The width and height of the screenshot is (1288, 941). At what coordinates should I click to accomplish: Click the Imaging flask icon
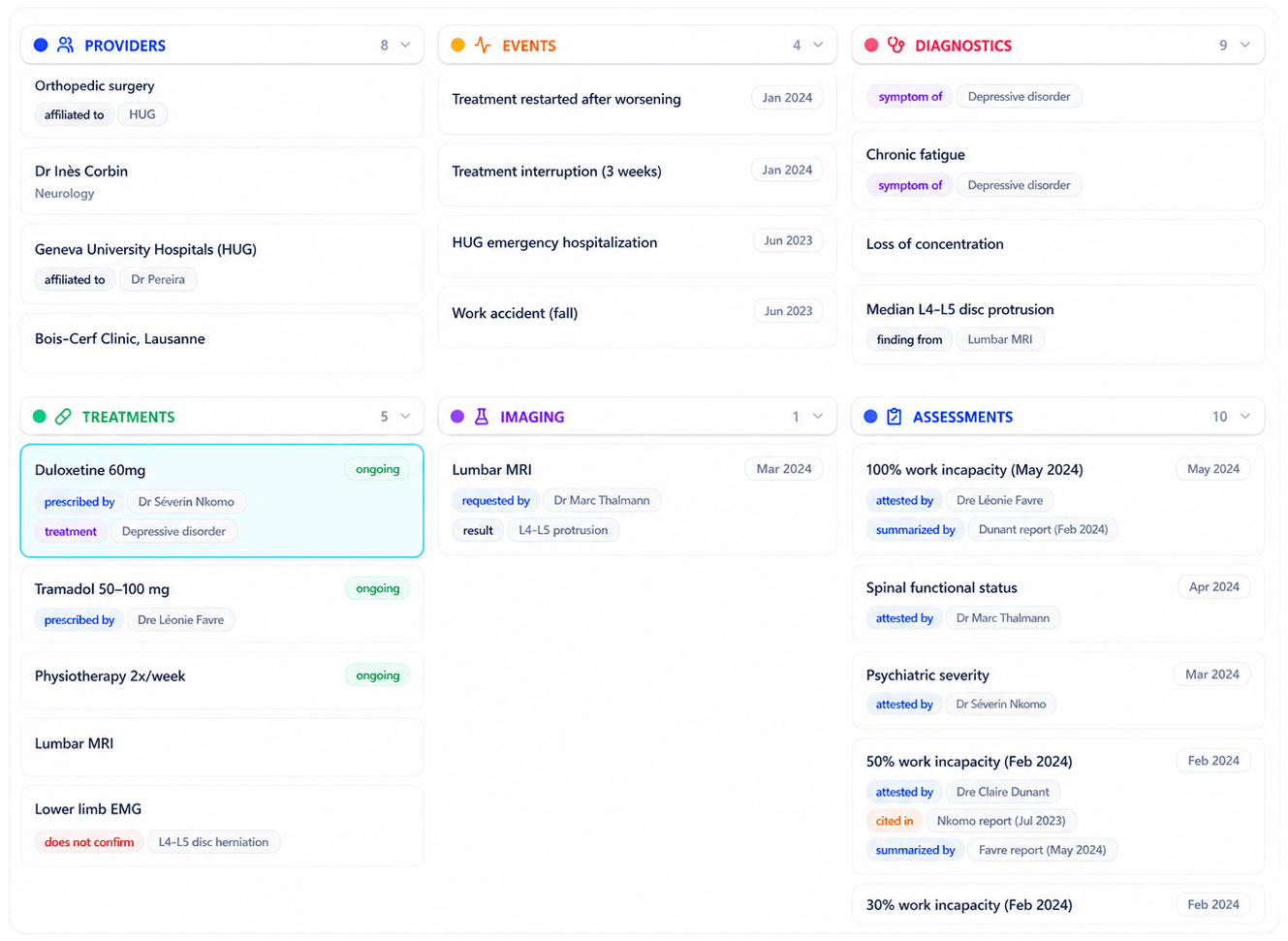point(482,417)
